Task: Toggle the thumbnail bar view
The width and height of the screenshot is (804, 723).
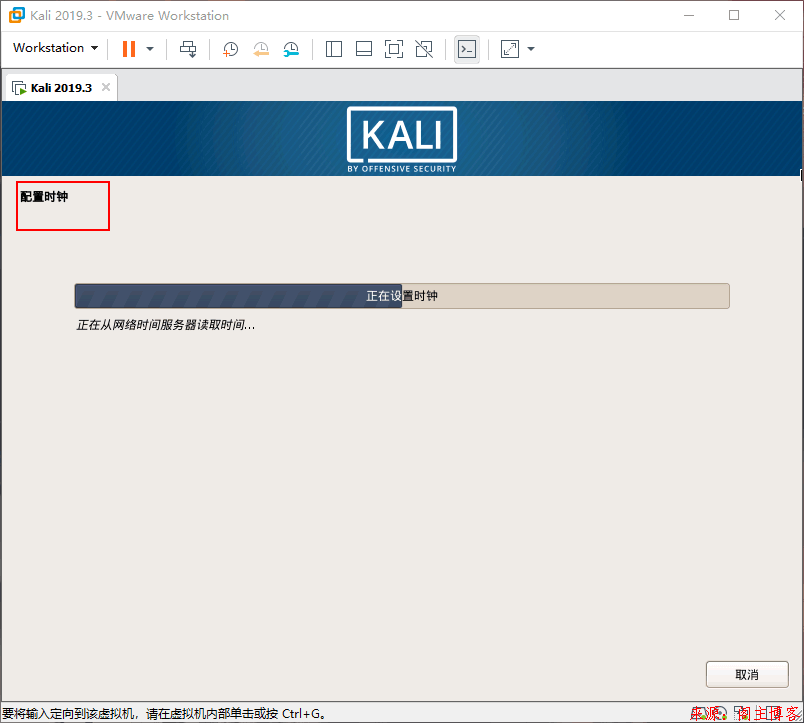Action: 364,49
